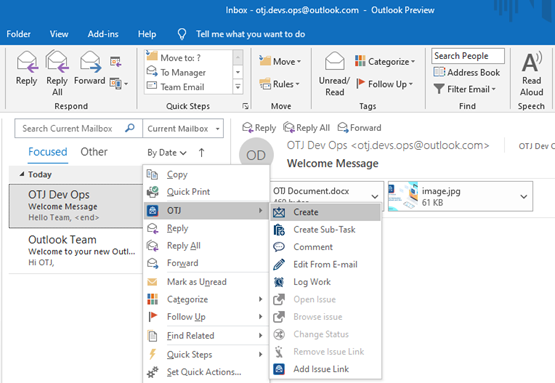Click the image.jpg attachment thumbnail
The width and height of the screenshot is (555, 383).
coord(403,196)
